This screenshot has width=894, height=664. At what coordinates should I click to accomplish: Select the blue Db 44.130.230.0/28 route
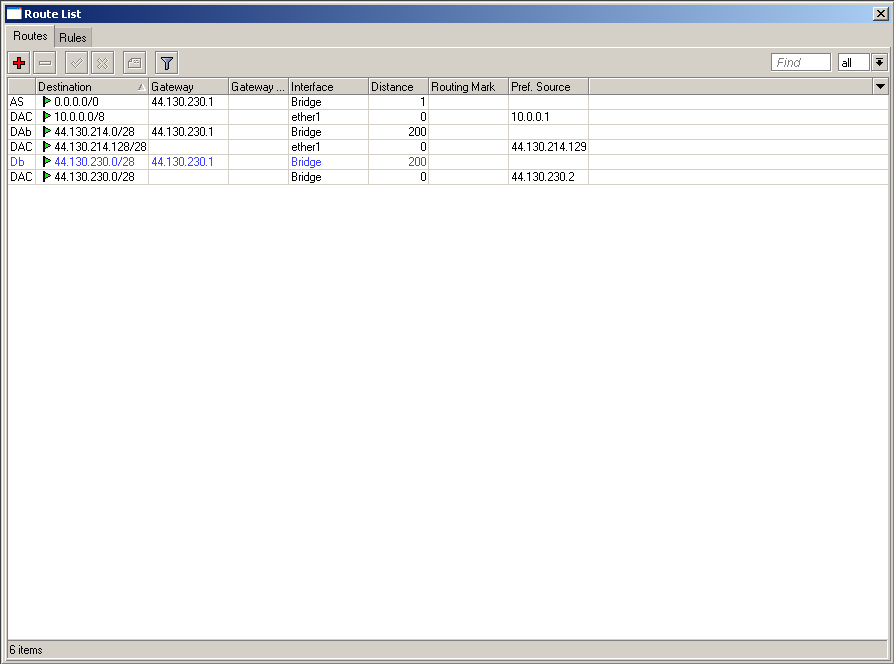point(94,162)
